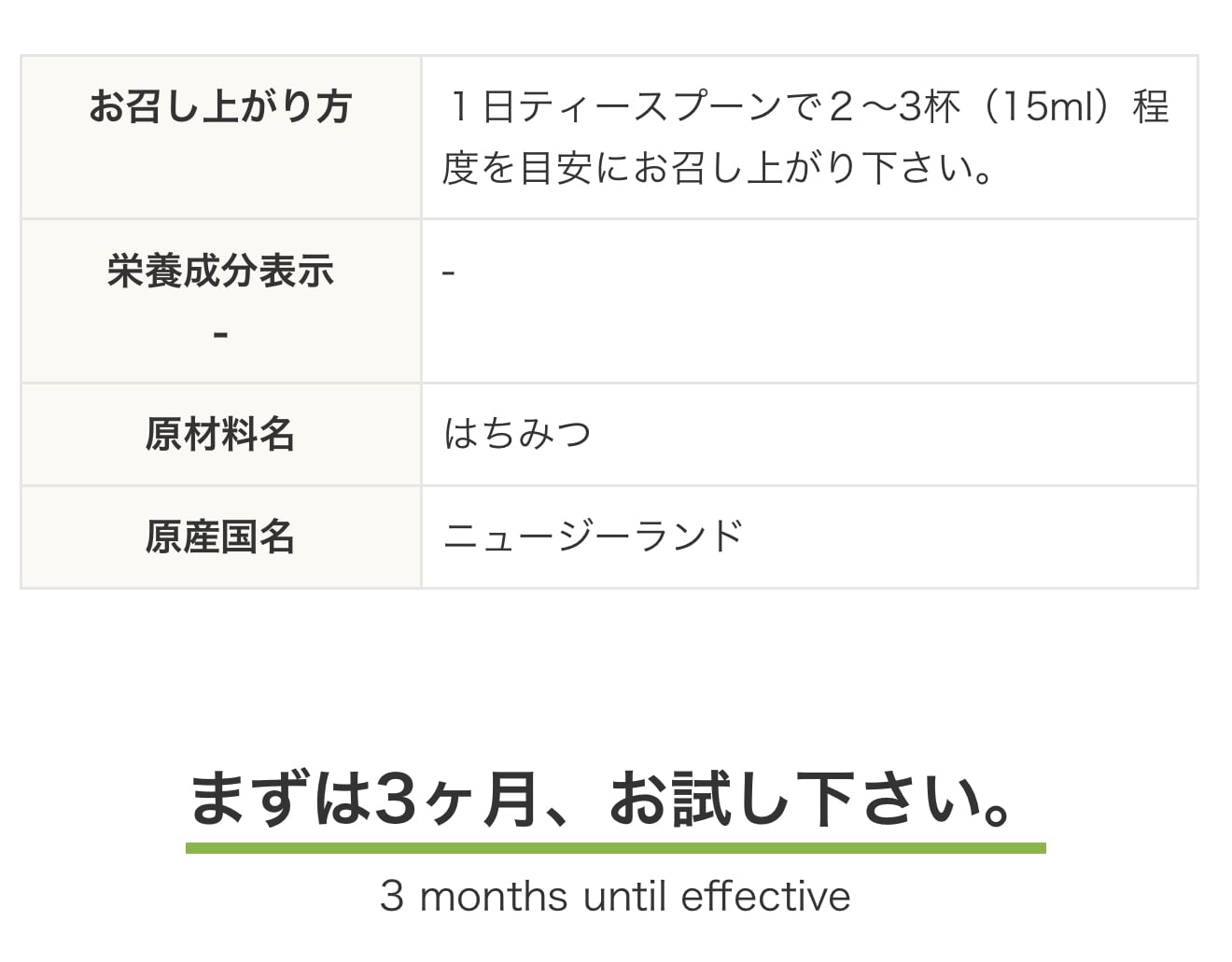Screen dimensions: 1232x962
Task: Click the word months in the subtitle
Action: tap(494, 897)
